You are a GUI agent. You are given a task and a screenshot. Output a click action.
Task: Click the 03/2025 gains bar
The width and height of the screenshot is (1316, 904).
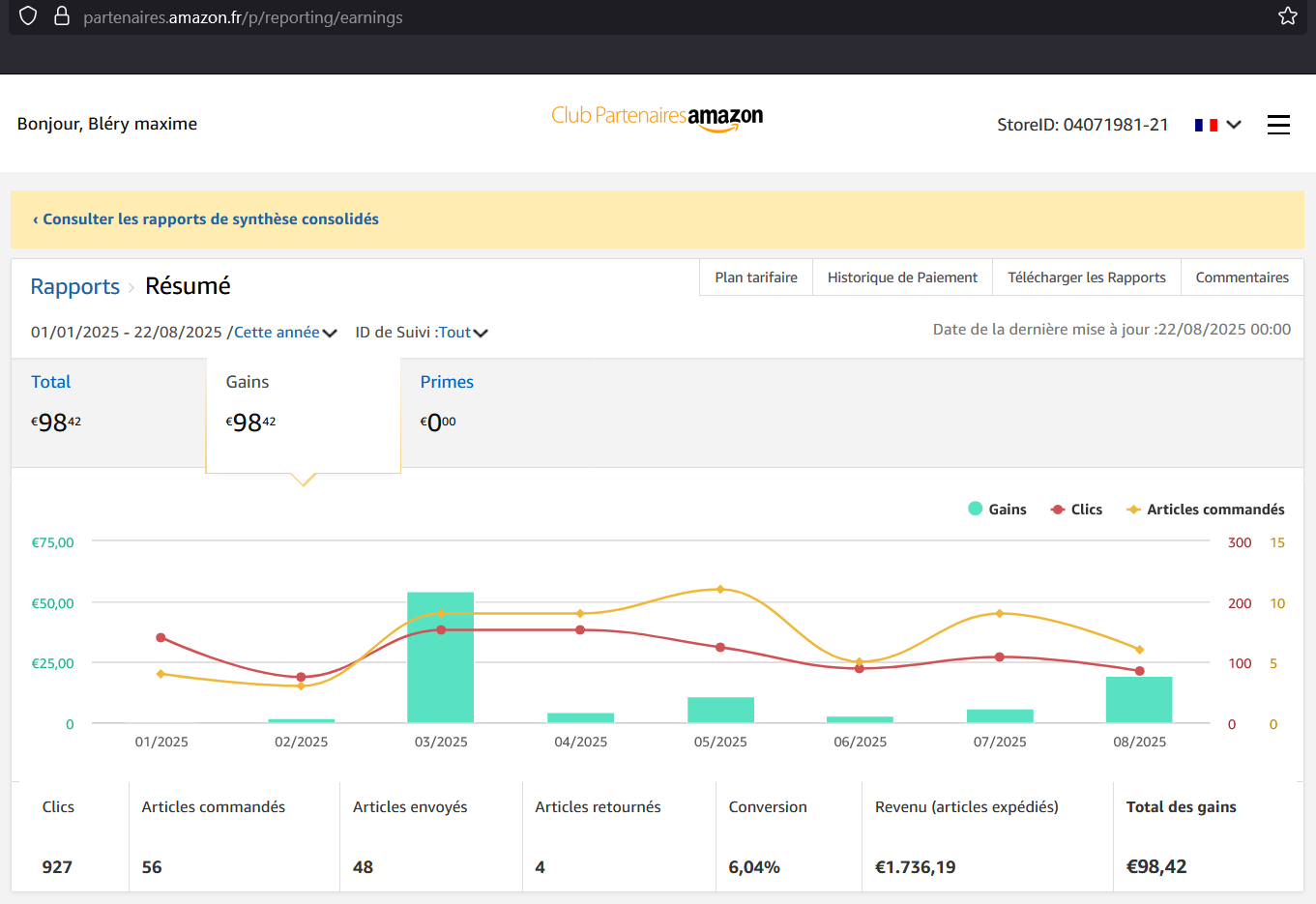point(441,657)
